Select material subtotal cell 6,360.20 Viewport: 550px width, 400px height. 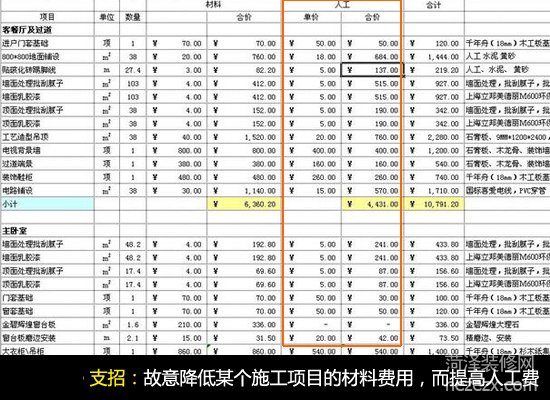click(244, 204)
